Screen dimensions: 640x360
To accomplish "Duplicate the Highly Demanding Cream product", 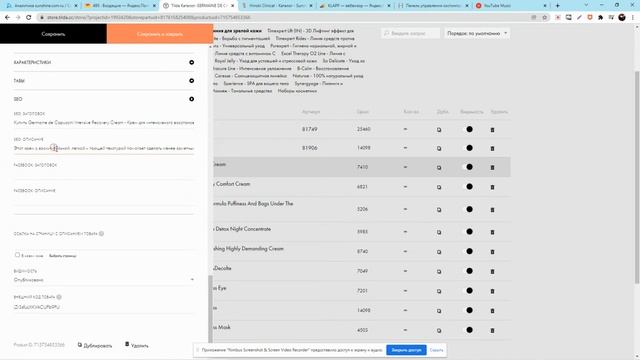I will [x=439, y=252].
